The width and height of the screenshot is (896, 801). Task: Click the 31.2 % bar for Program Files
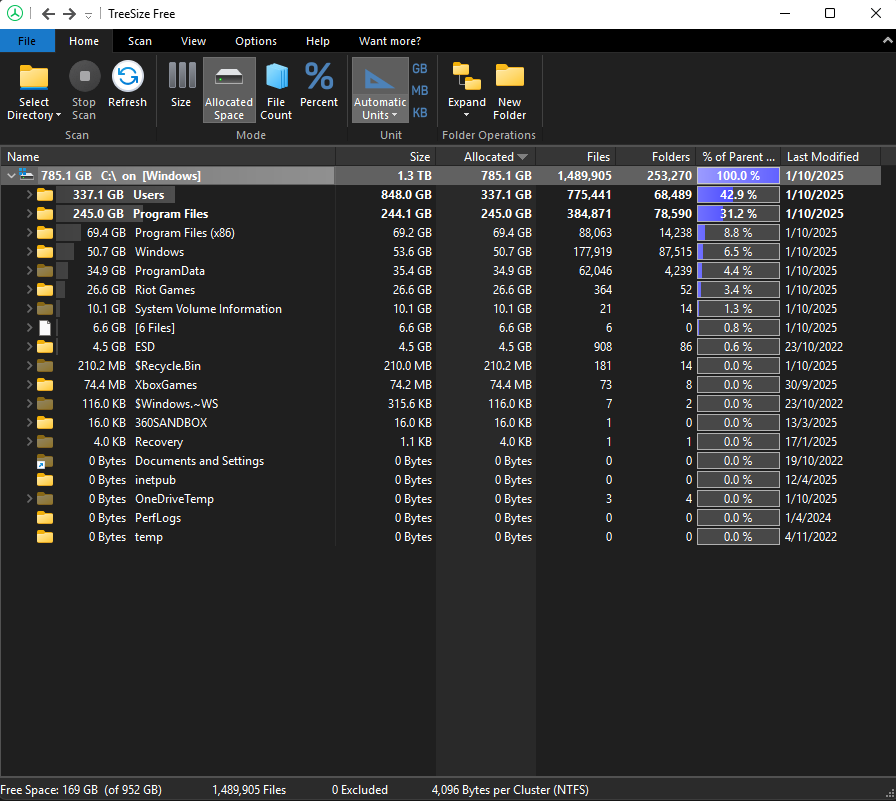(738, 214)
